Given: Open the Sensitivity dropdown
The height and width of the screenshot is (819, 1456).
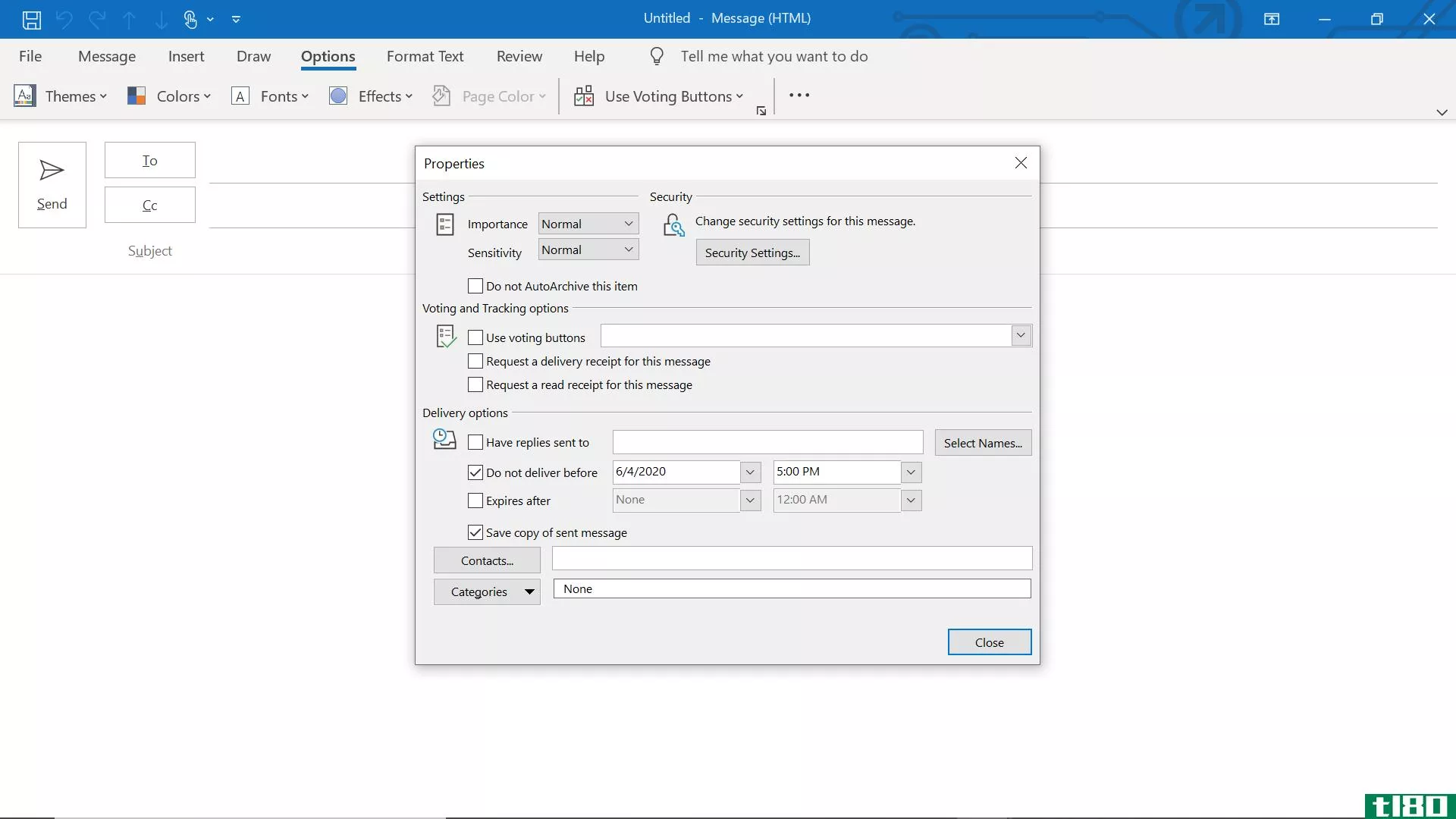Looking at the screenshot, I should coord(588,249).
